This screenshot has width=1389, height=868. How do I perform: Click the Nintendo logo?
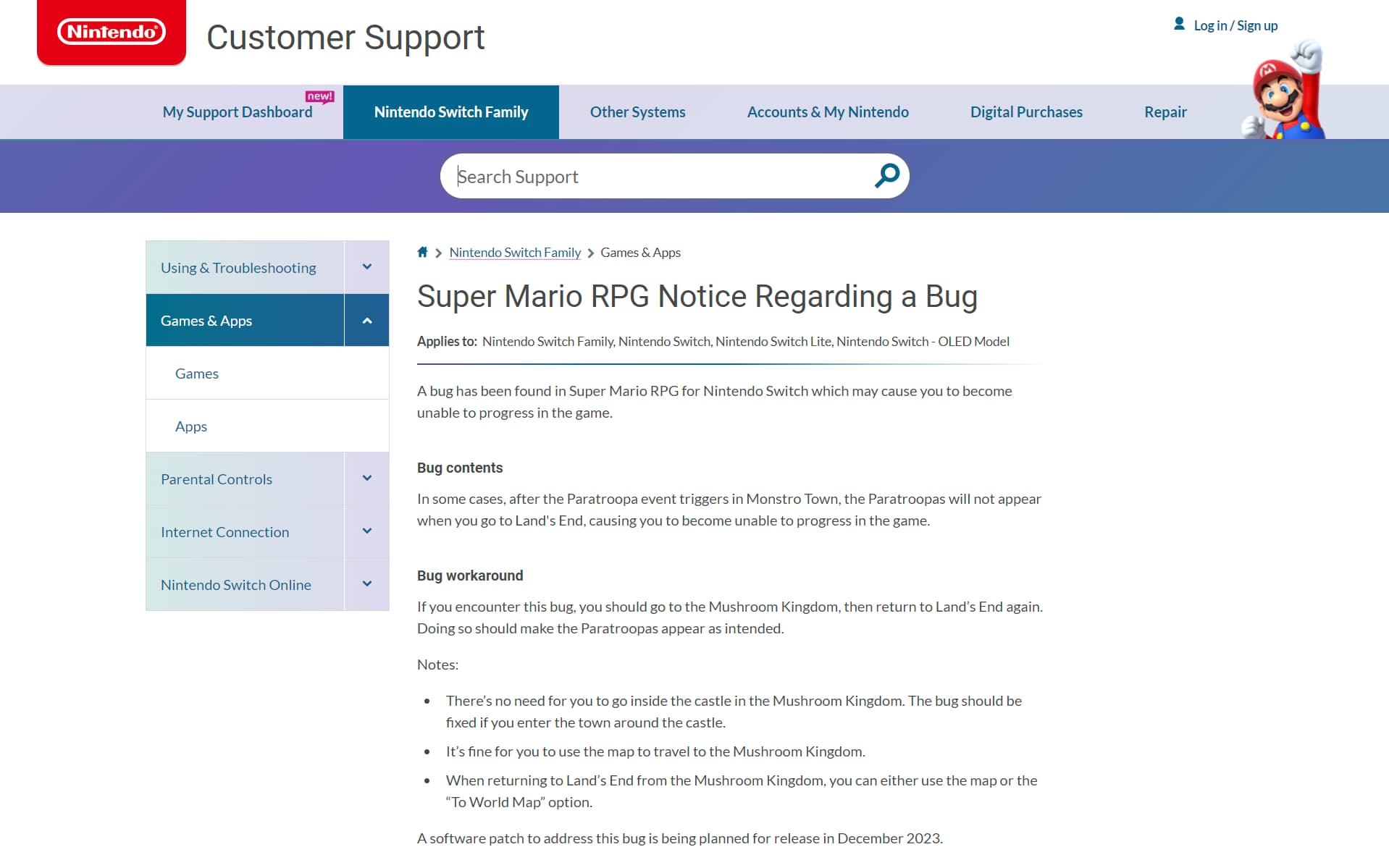point(112,33)
